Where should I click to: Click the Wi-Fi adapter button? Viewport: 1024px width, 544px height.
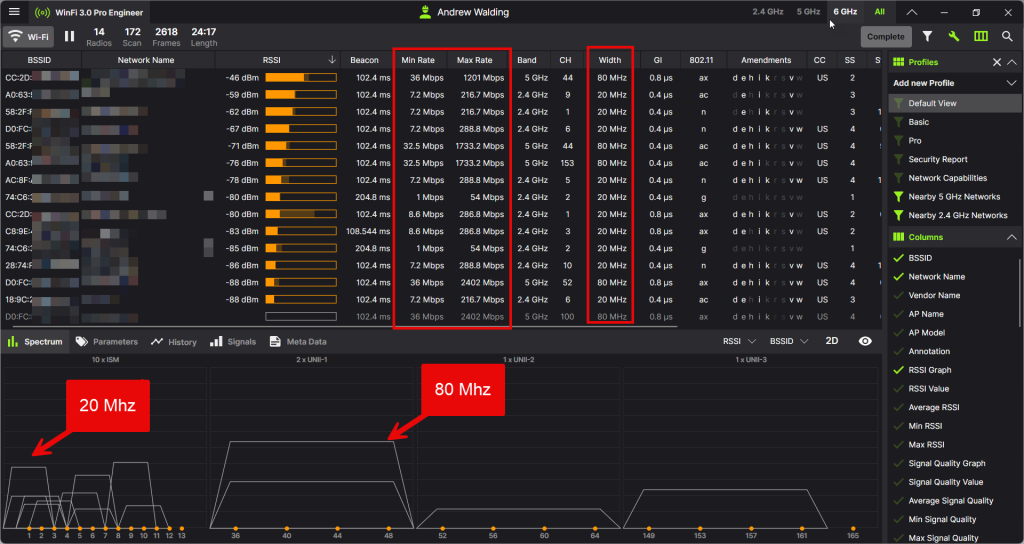pyautogui.click(x=28, y=37)
